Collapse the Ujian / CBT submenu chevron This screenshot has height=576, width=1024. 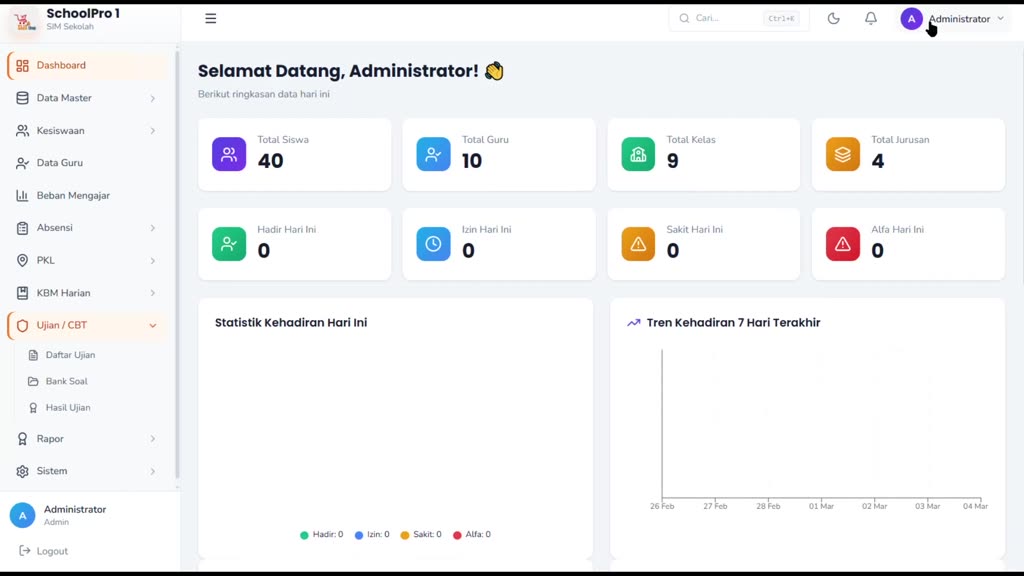point(152,325)
